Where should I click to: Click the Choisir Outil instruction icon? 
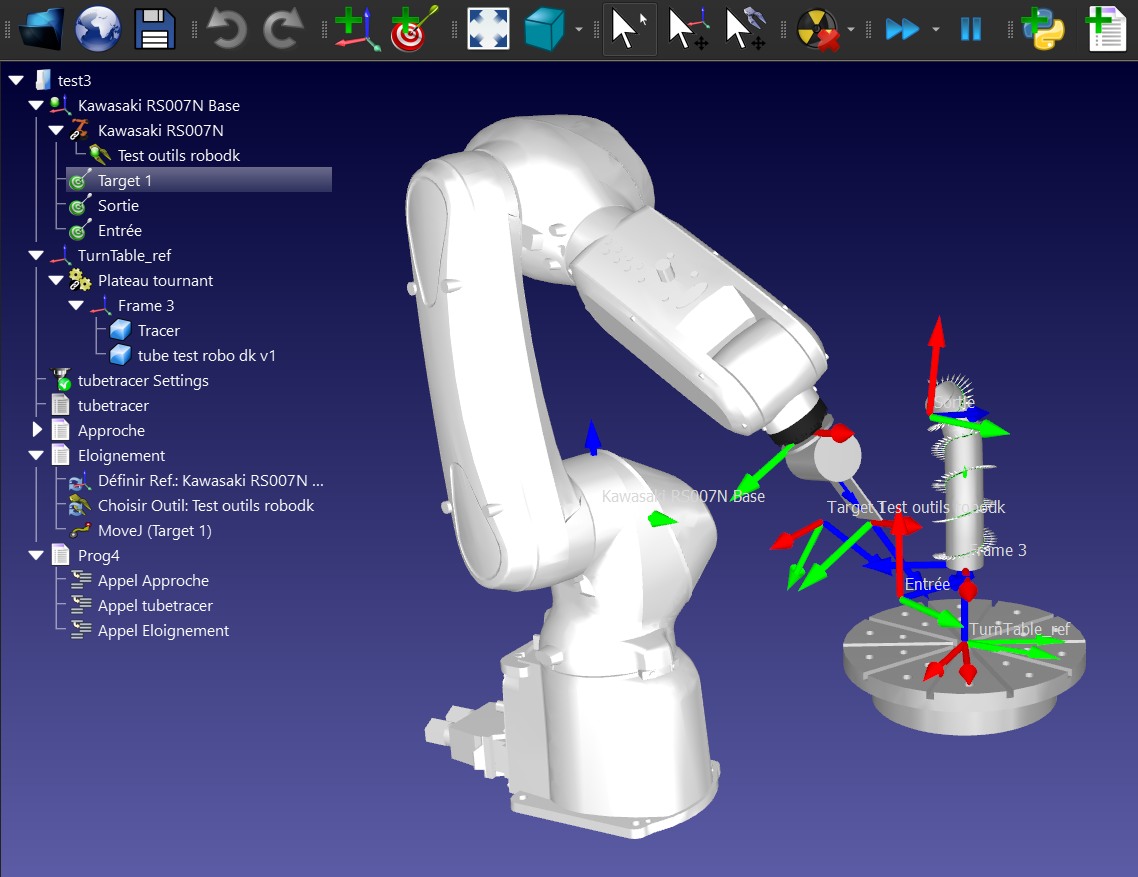(x=79, y=506)
